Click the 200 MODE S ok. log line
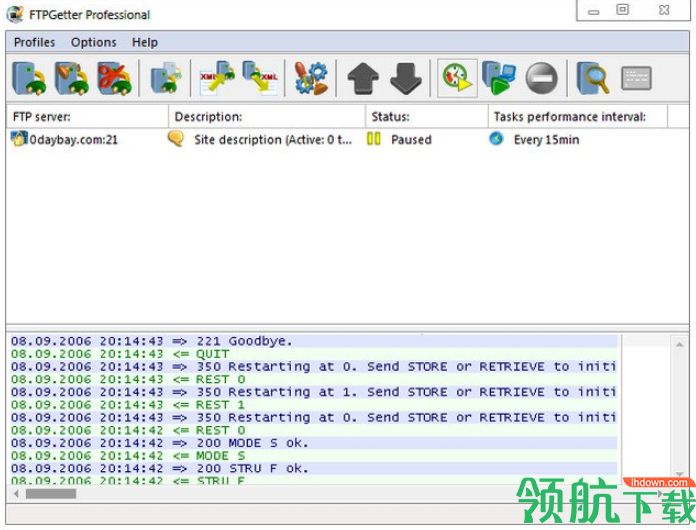The height and width of the screenshot is (530, 696). point(314,443)
